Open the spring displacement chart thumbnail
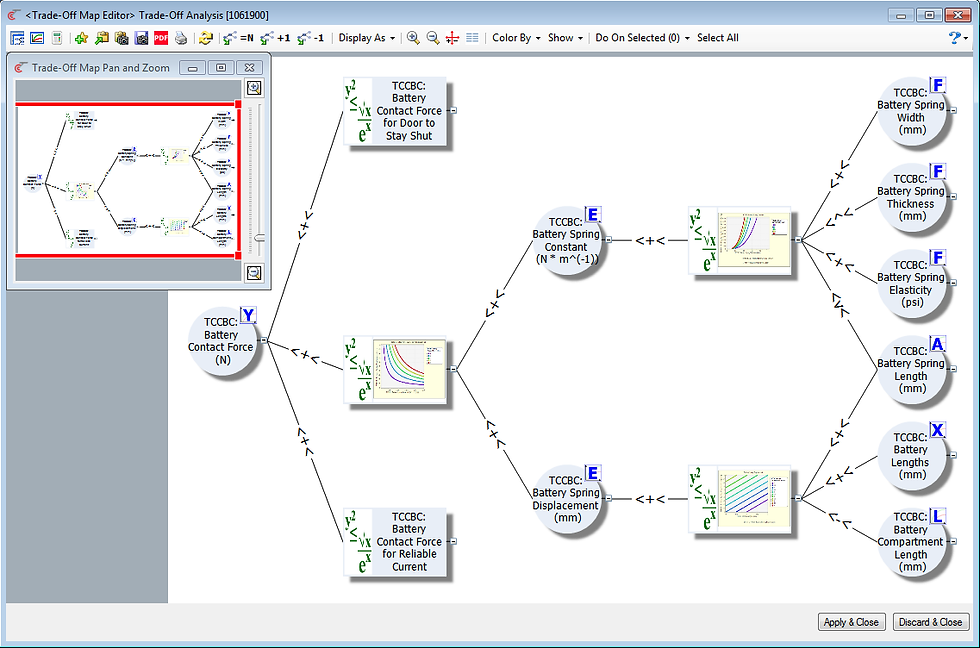Screen dimensions: 980x648 pyautogui.click(x=753, y=498)
